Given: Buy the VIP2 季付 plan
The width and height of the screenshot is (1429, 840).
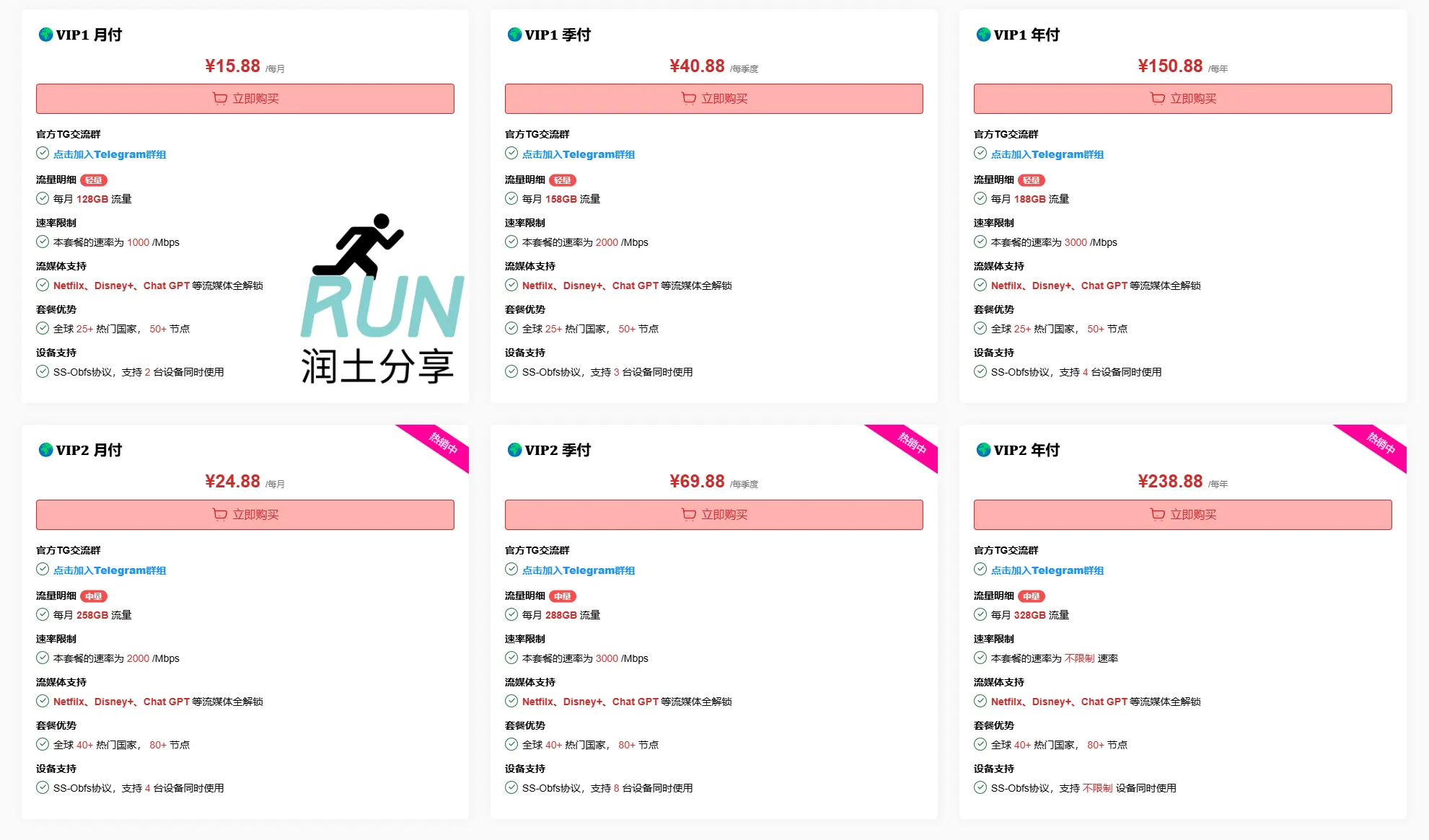Looking at the screenshot, I should (x=714, y=515).
